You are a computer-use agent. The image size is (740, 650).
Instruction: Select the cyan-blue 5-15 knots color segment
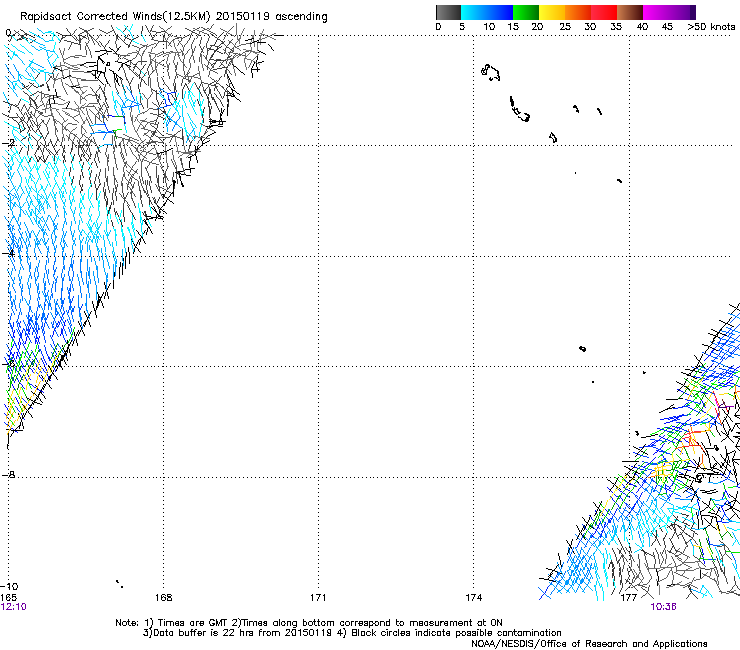click(487, 12)
